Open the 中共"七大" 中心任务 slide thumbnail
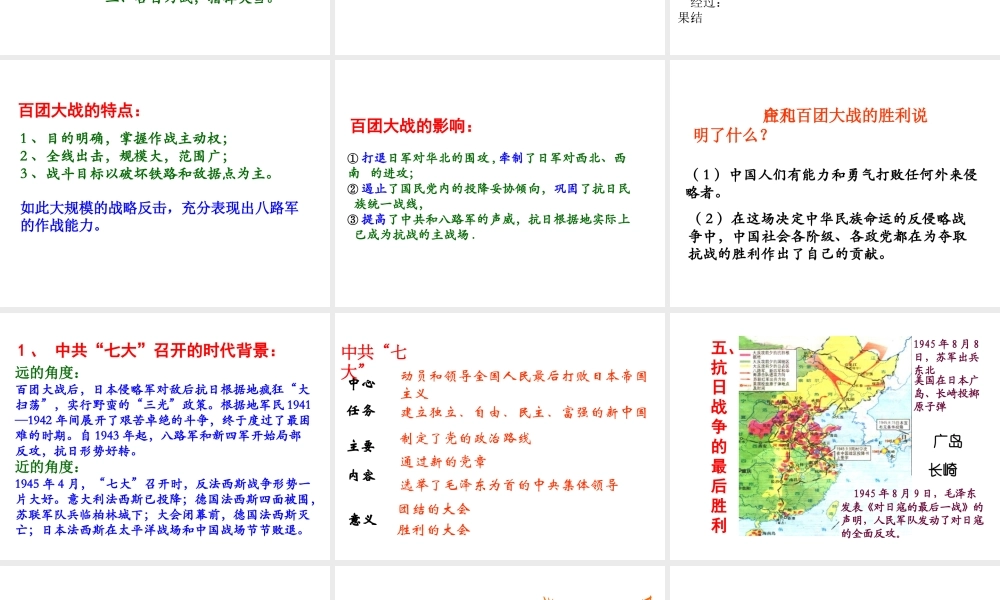 [x=499, y=436]
